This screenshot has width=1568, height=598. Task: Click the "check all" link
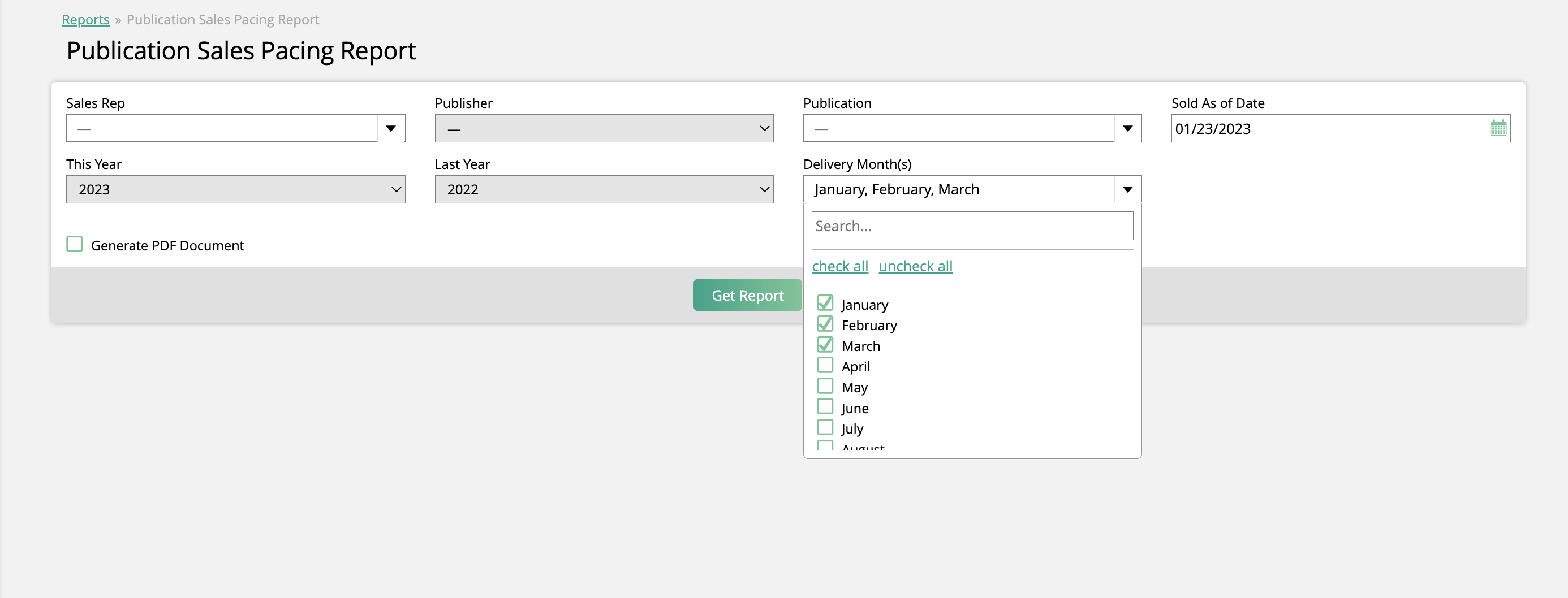click(839, 266)
